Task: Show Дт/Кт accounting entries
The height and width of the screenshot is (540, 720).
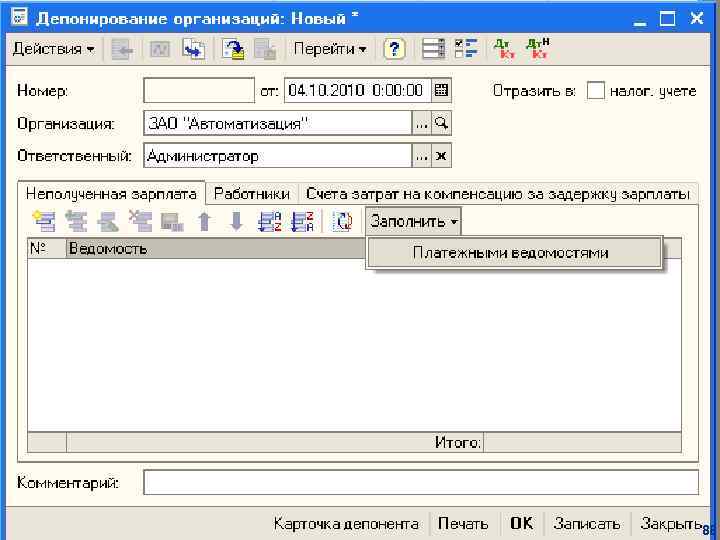Action: (x=504, y=49)
